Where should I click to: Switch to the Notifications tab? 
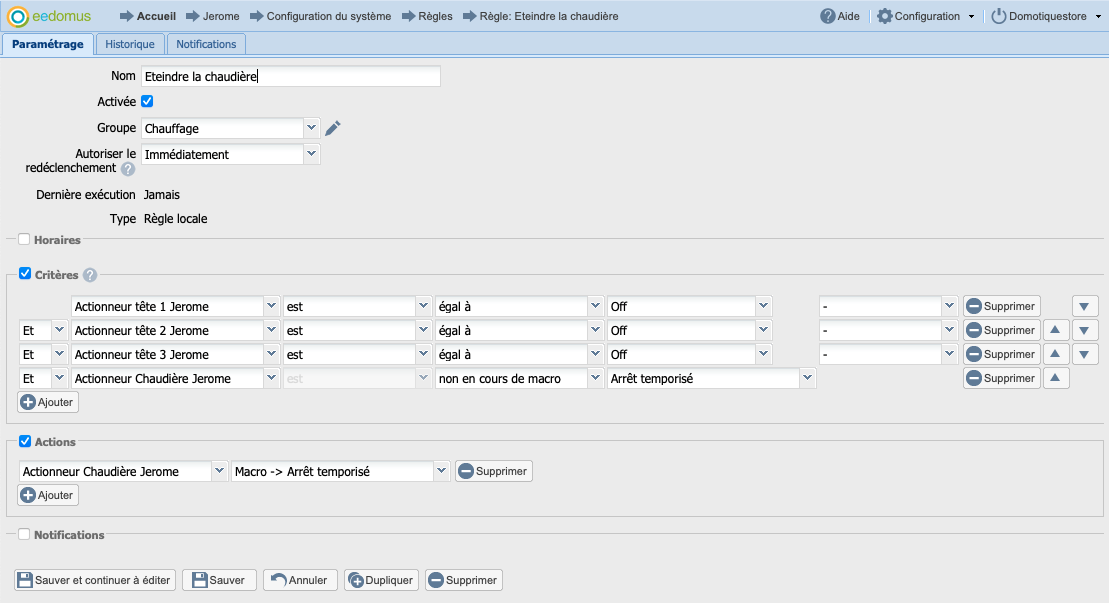pos(206,44)
